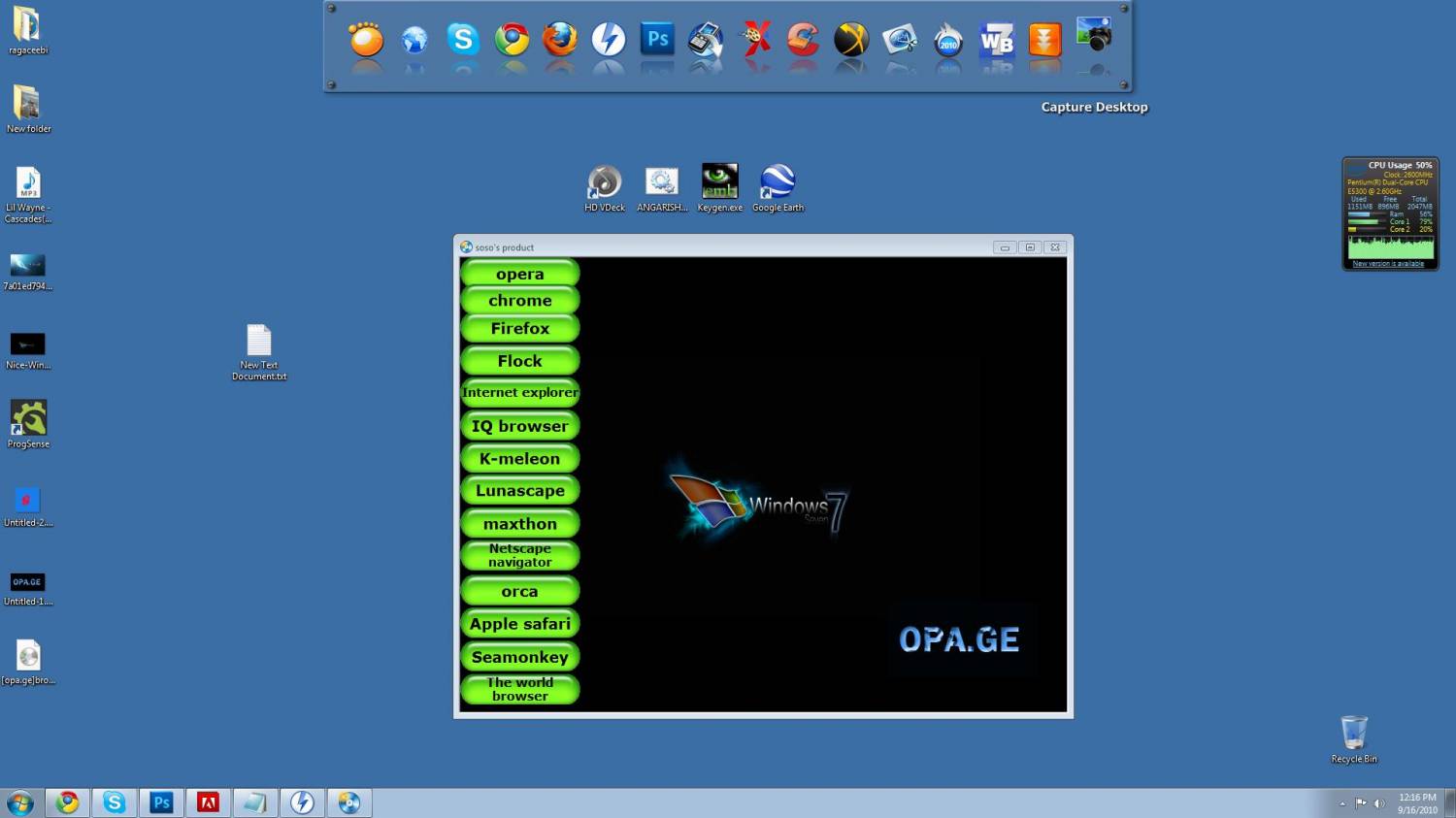1456x818 pixels.
Task: Click the green opera button
Action: coord(519,274)
